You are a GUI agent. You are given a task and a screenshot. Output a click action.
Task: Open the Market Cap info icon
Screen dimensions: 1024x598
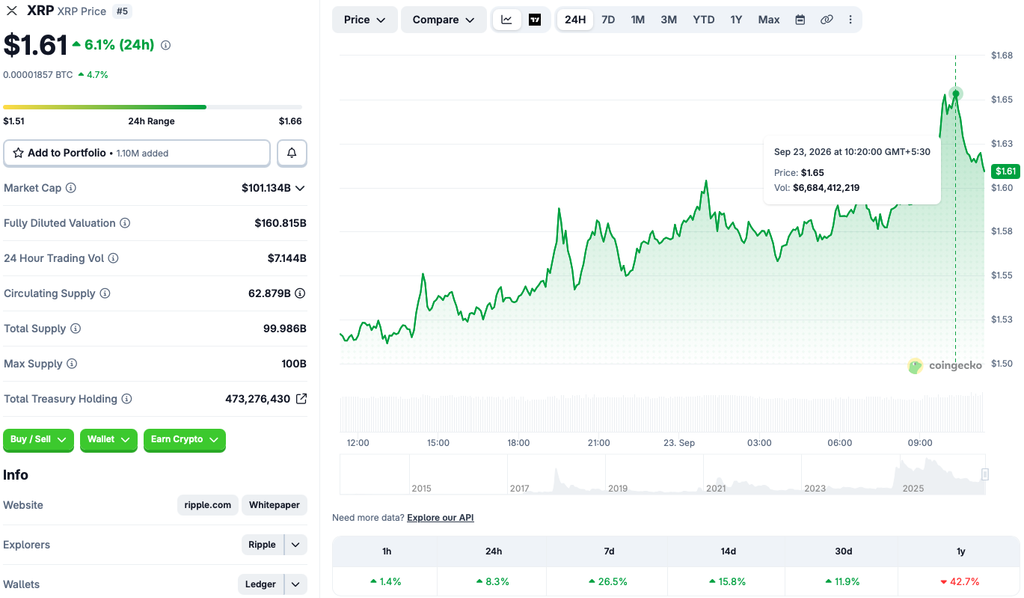click(71, 188)
